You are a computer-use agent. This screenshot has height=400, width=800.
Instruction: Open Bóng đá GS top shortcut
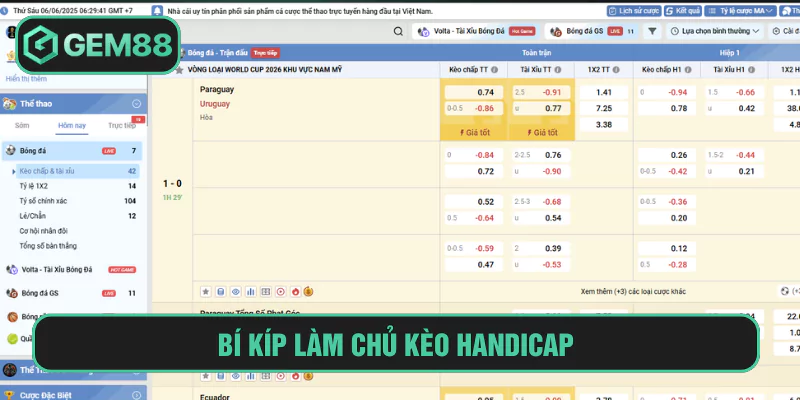592,31
